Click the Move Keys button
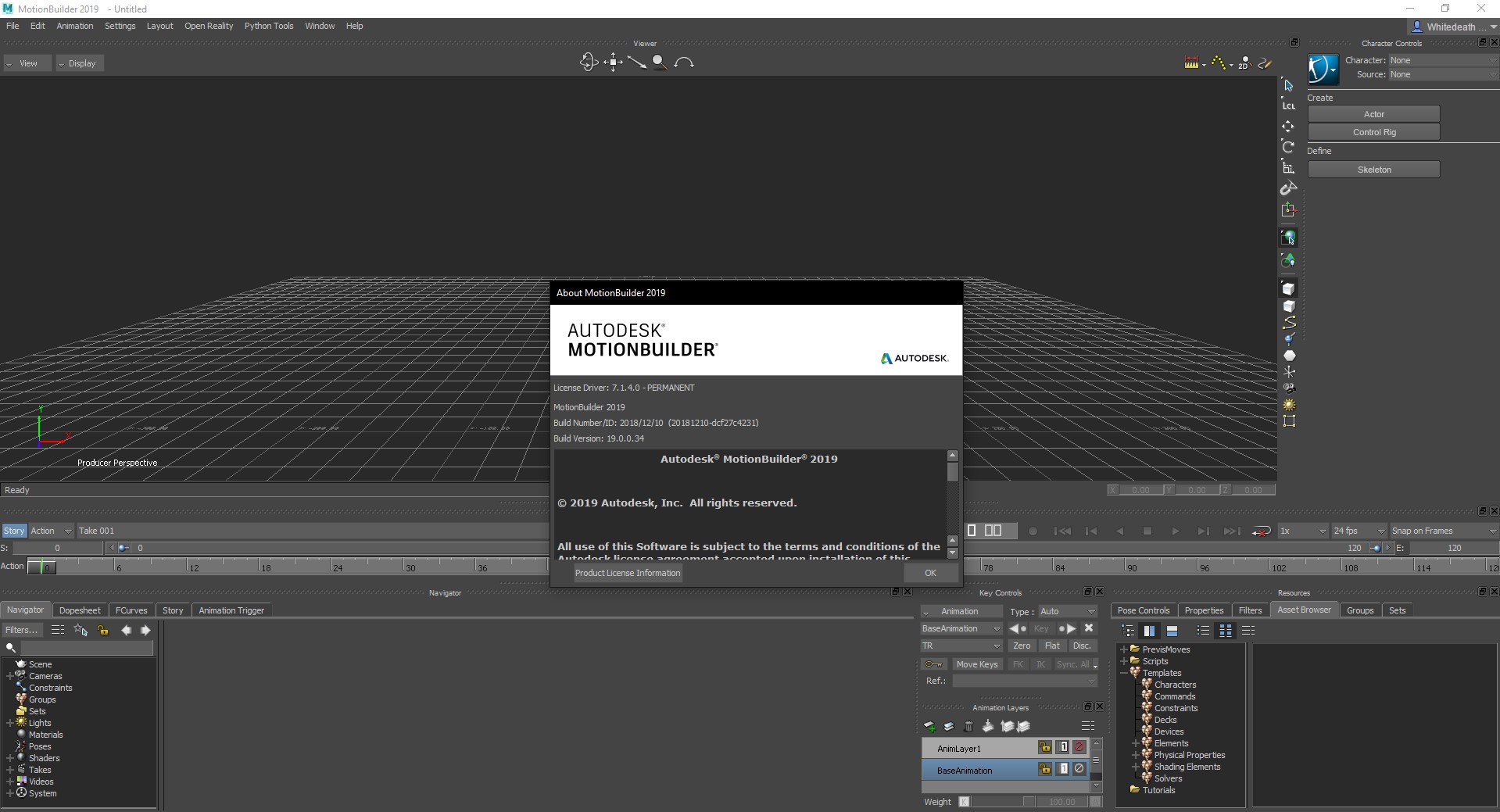 pyautogui.click(x=977, y=664)
